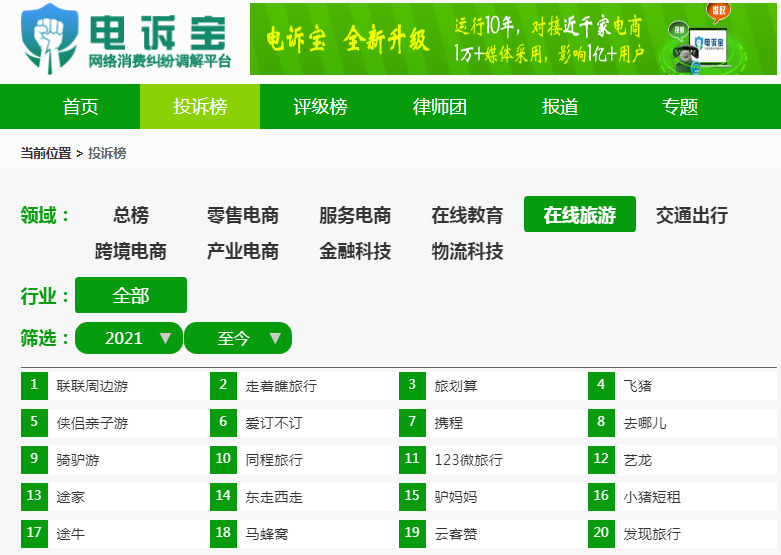
Task: Open the 专题 nav tab
Action: 680,107
